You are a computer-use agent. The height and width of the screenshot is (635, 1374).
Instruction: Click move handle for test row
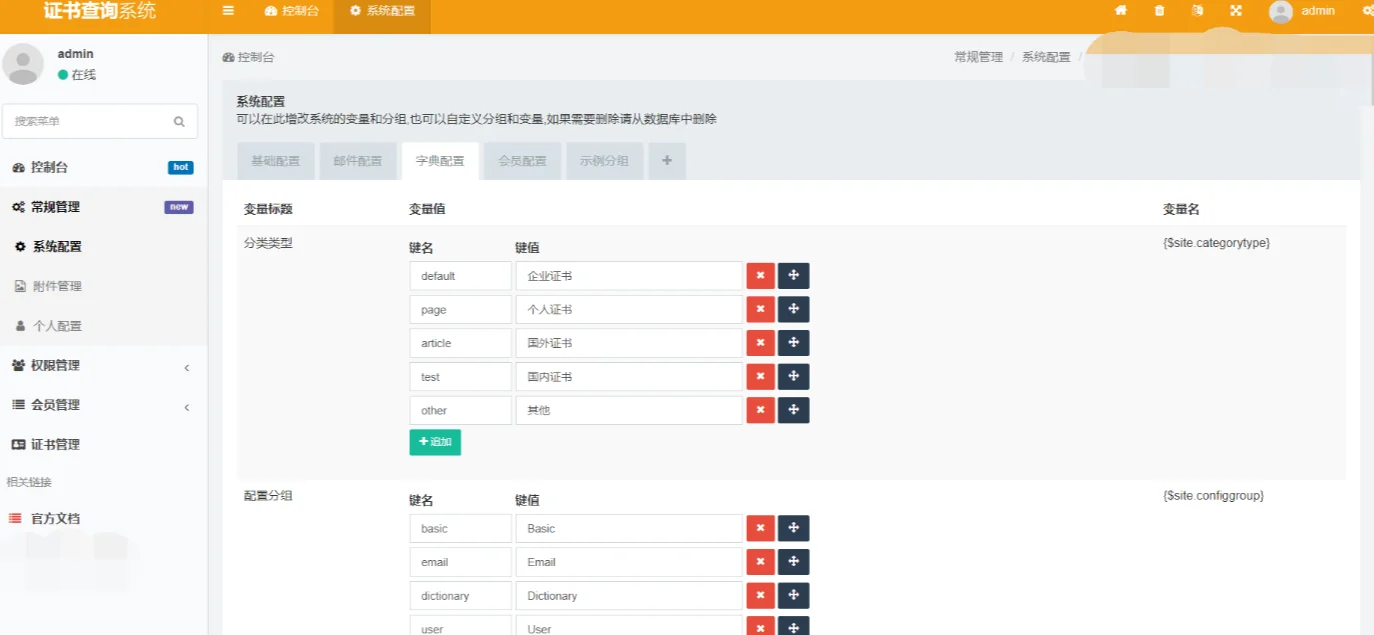[794, 377]
